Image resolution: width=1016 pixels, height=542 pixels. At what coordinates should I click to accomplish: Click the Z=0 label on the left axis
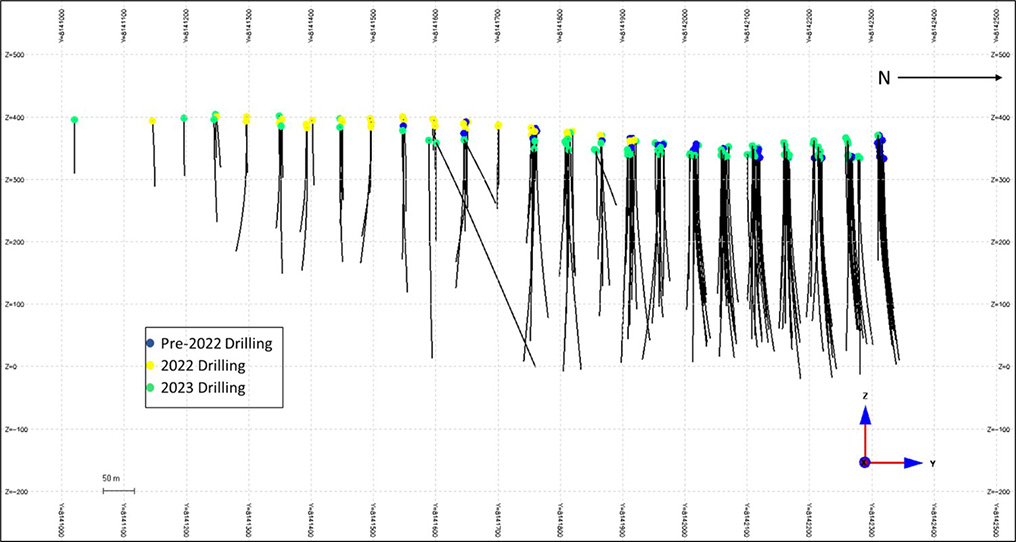point(12,367)
